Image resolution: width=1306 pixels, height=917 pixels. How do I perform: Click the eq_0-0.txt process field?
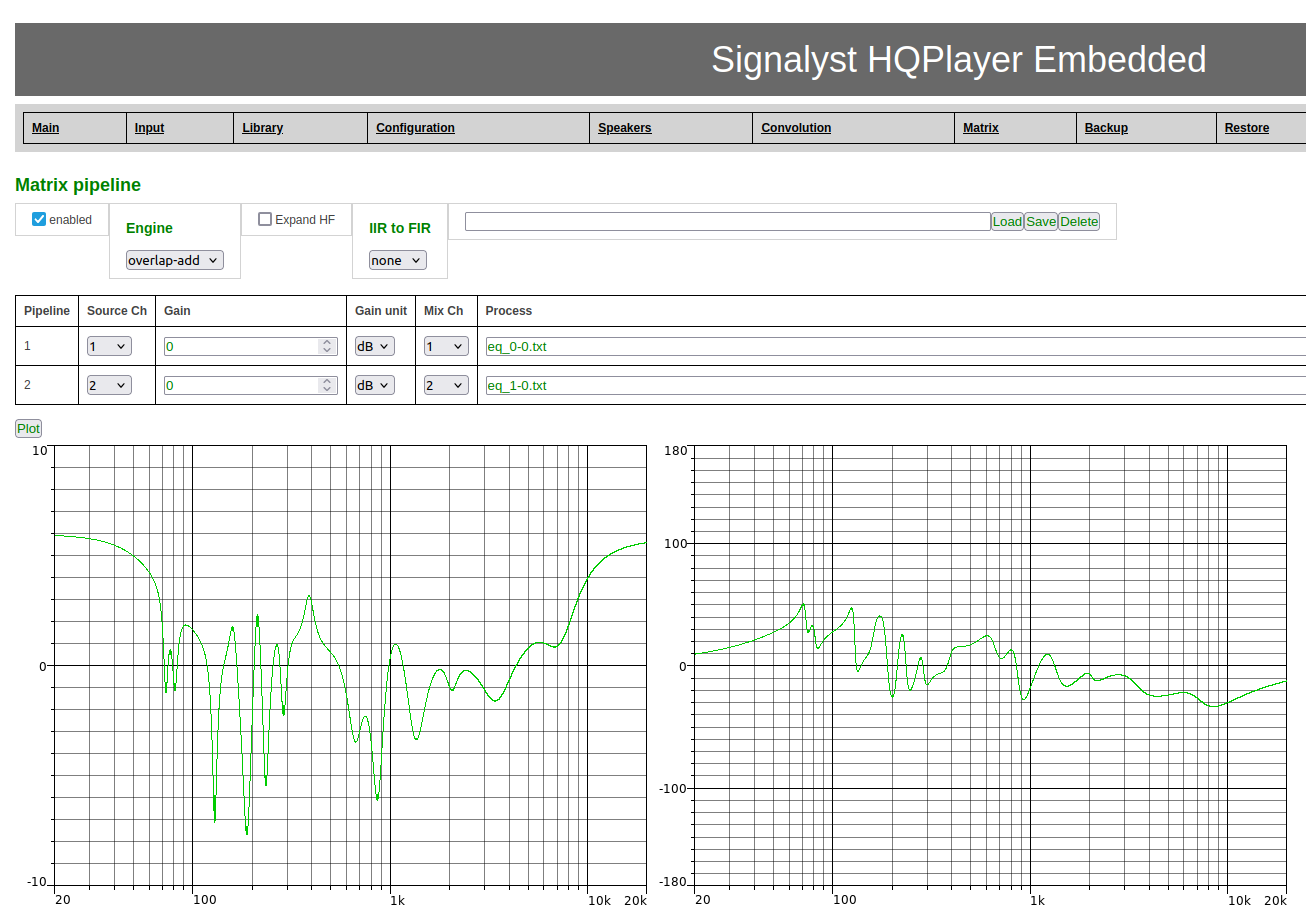pyautogui.click(x=895, y=346)
